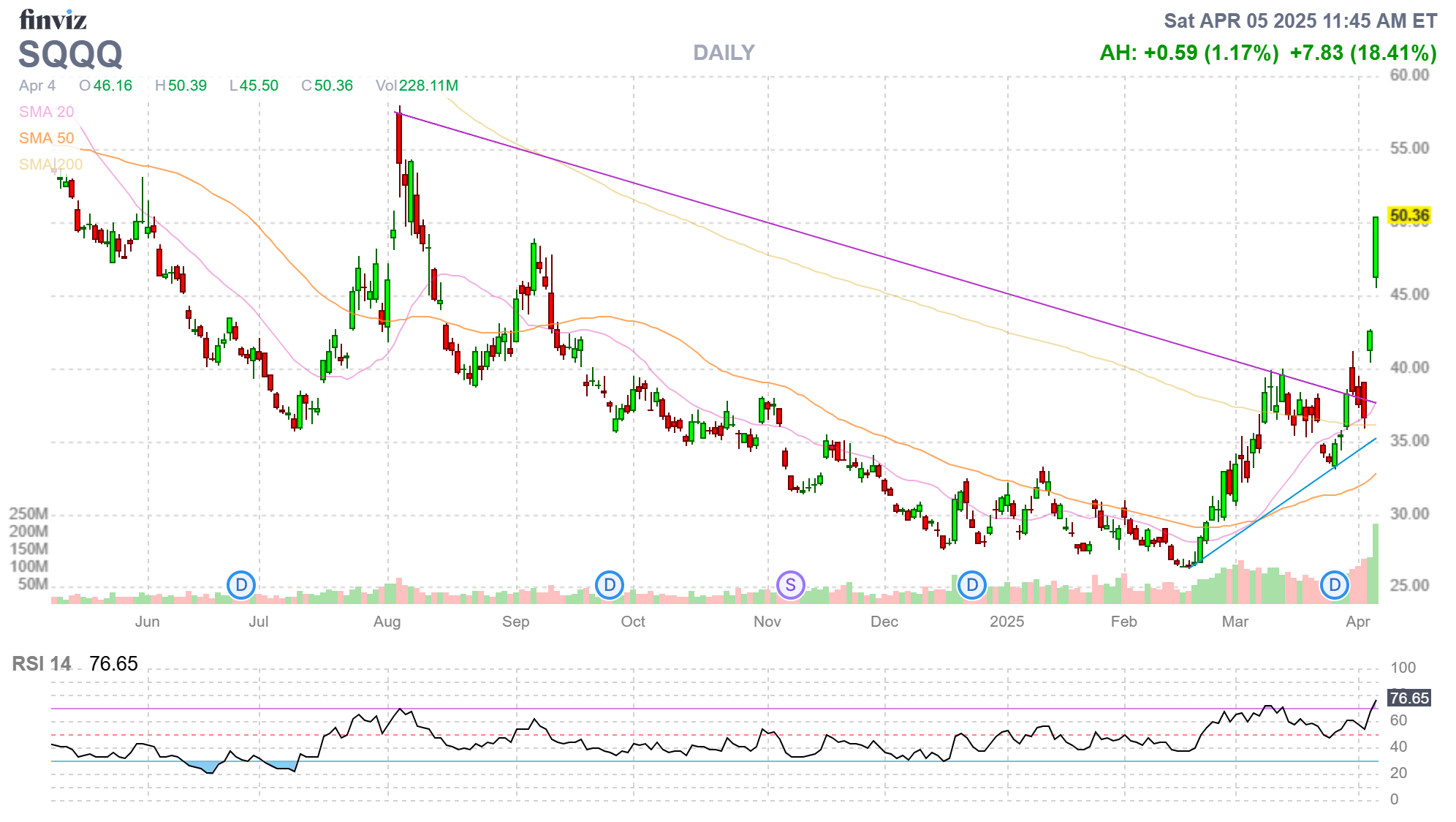The height and width of the screenshot is (822, 1456).
Task: Click the dark 76.65 RSI badge
Action: point(1408,698)
